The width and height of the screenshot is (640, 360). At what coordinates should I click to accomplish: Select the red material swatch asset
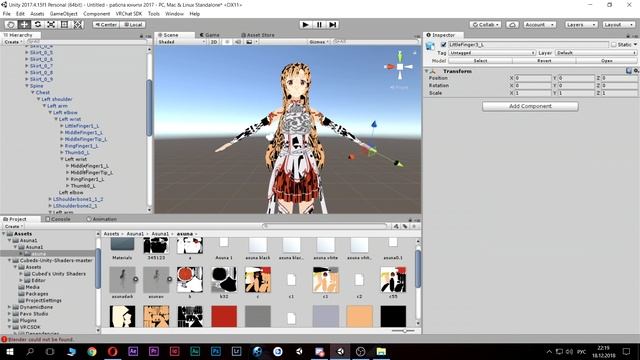click(x=224, y=316)
